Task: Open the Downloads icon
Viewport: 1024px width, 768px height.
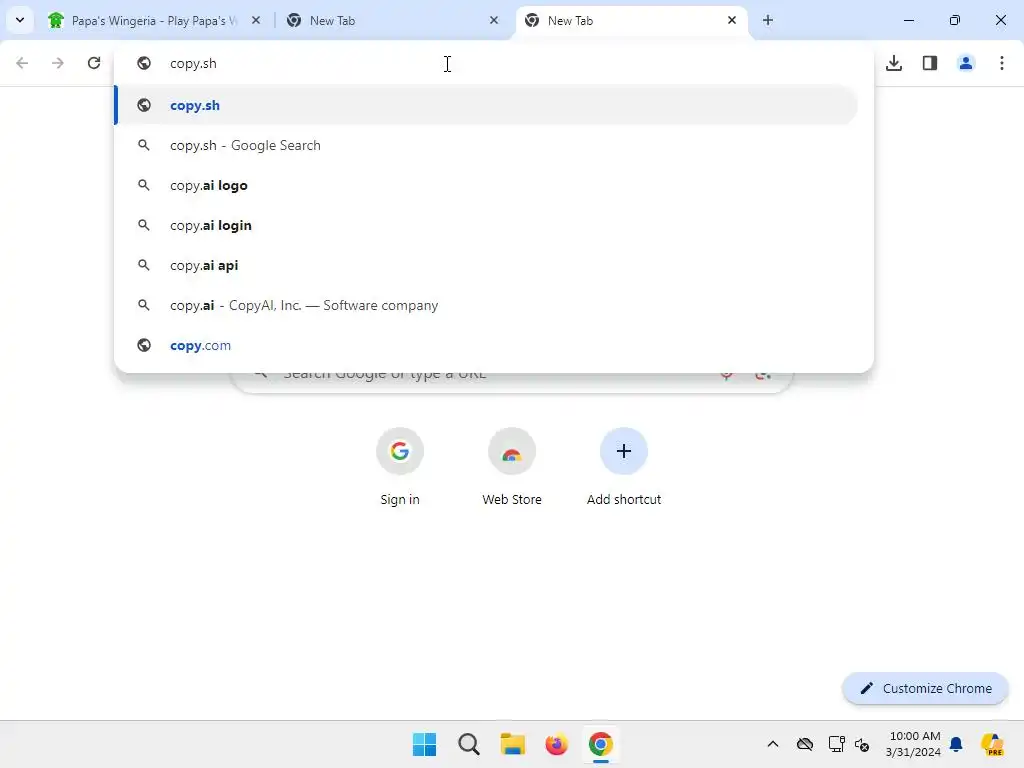Action: [x=894, y=63]
